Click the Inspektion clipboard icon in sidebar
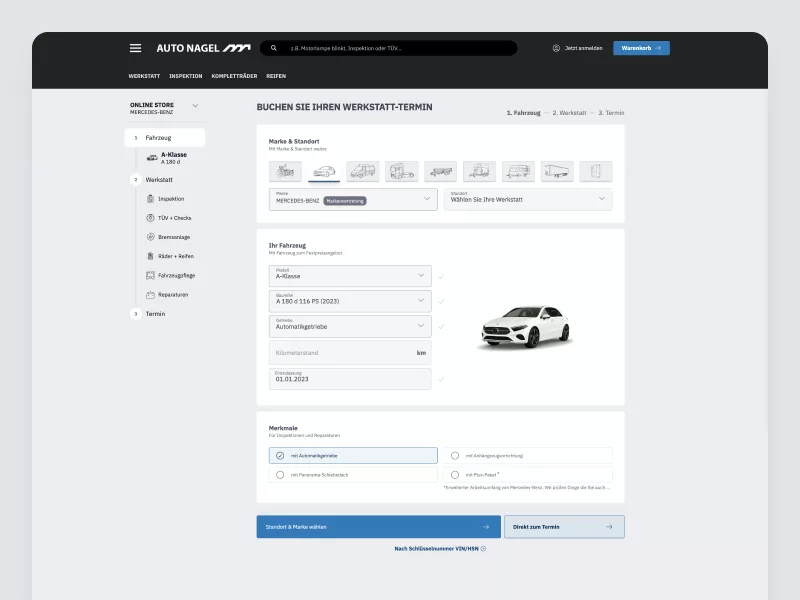The width and height of the screenshot is (800, 600). point(150,199)
